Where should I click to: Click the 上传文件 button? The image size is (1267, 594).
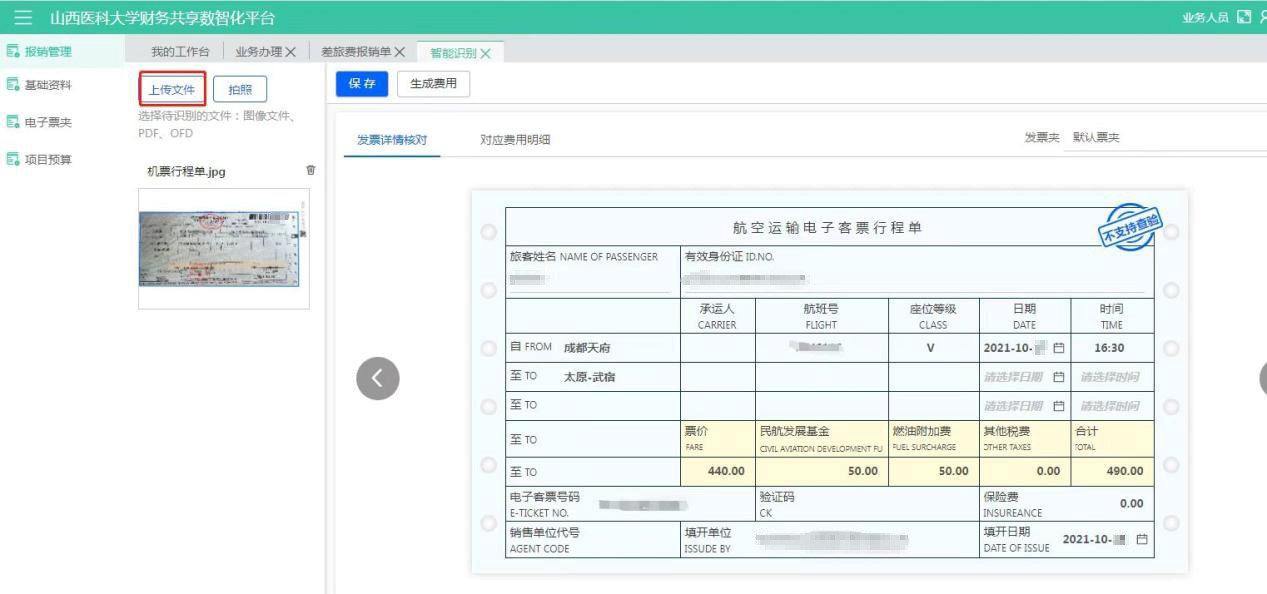[172, 90]
